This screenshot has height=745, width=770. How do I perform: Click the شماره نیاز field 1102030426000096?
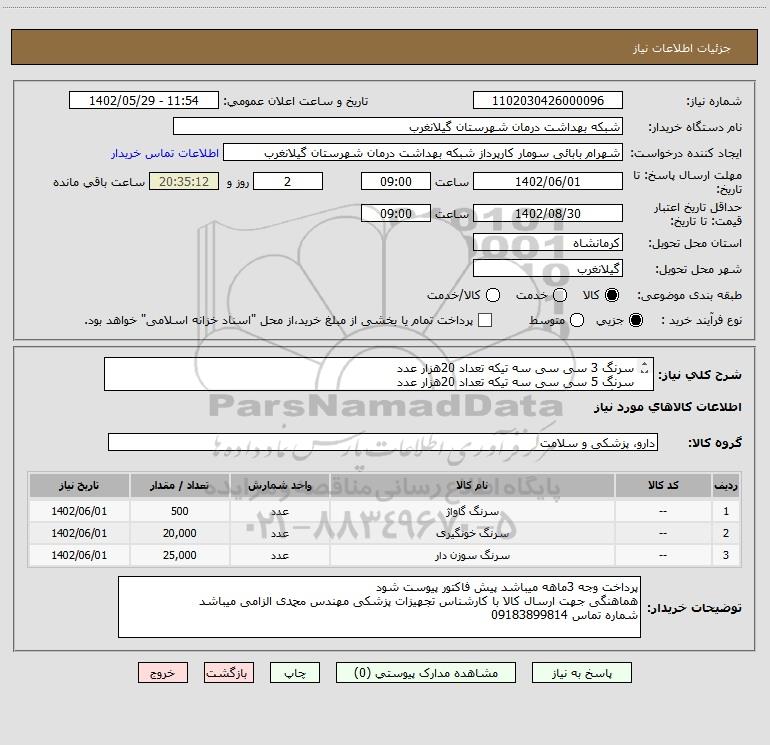548,101
